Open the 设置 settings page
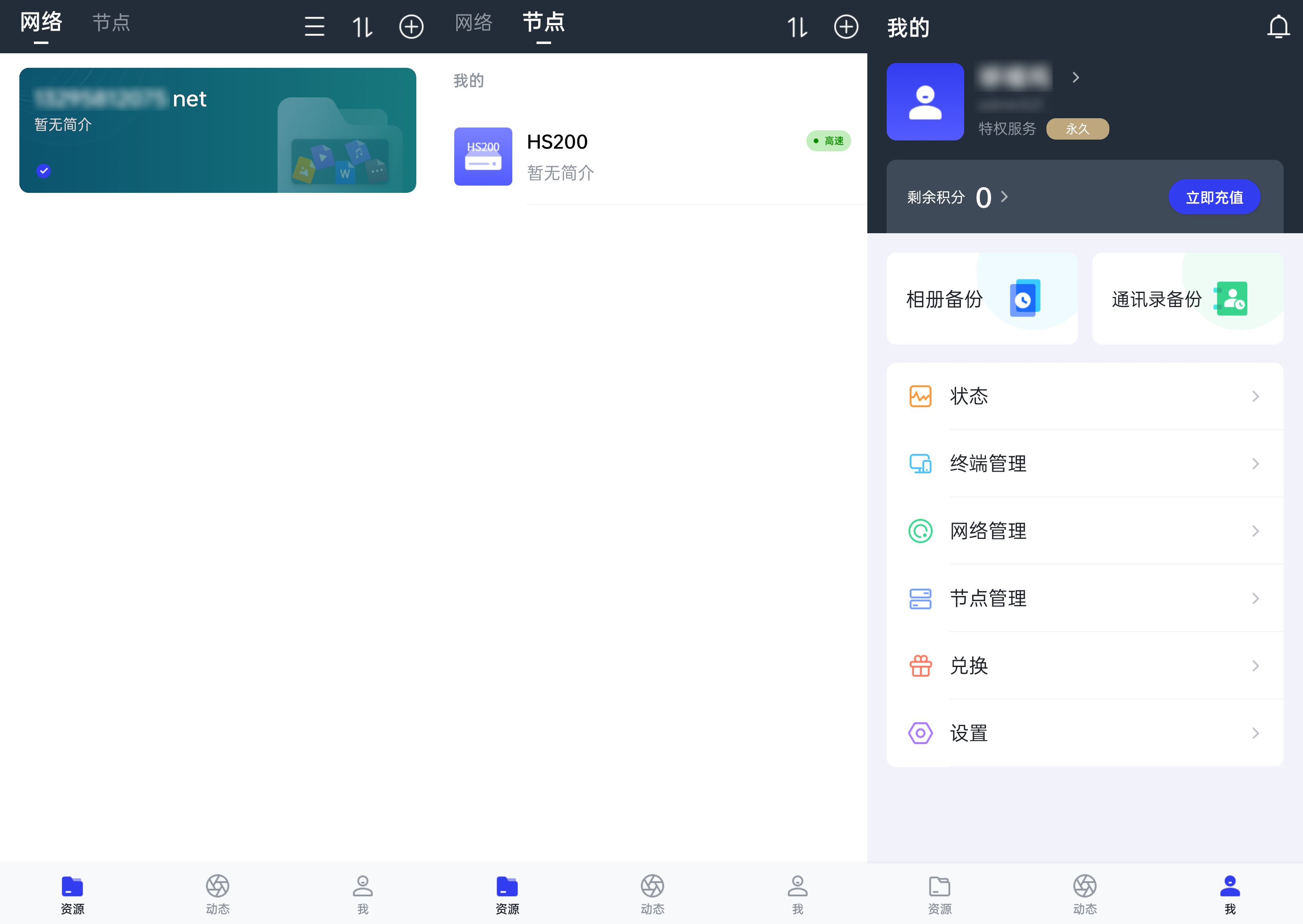This screenshot has width=1303, height=924. pyautogui.click(x=1084, y=733)
